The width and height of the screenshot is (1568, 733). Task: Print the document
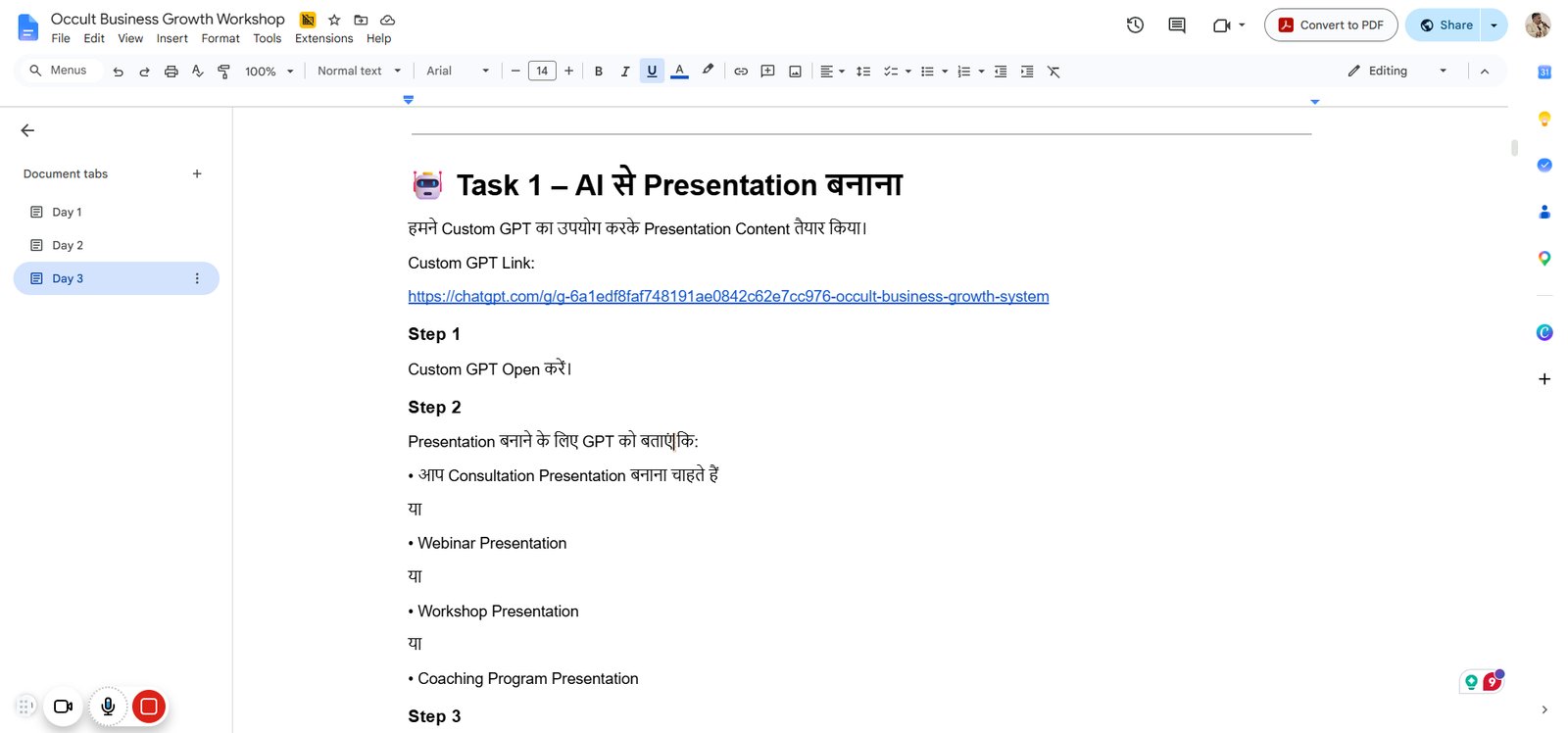[x=171, y=72]
